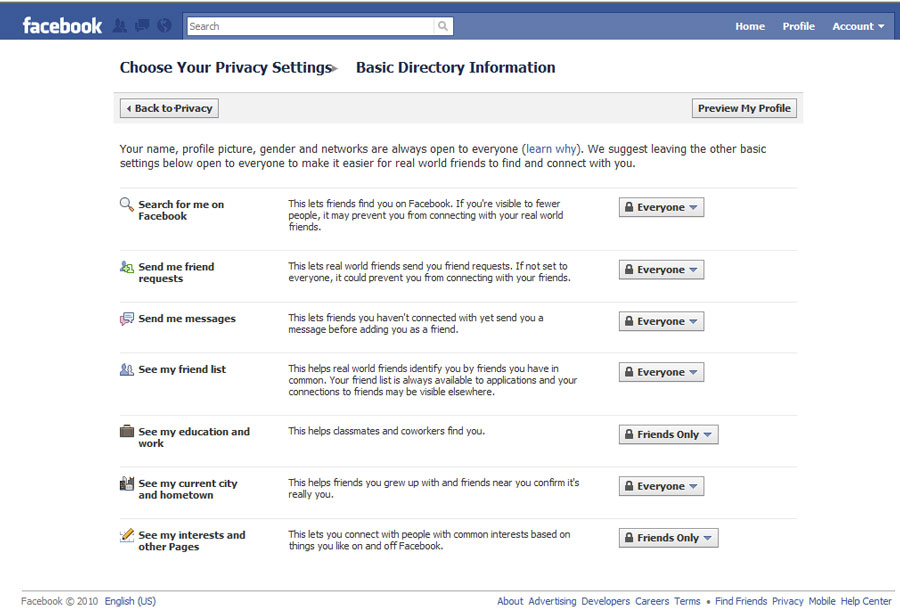Click the icon beside Send me friend requests
The image size is (900, 614).
pos(126,267)
